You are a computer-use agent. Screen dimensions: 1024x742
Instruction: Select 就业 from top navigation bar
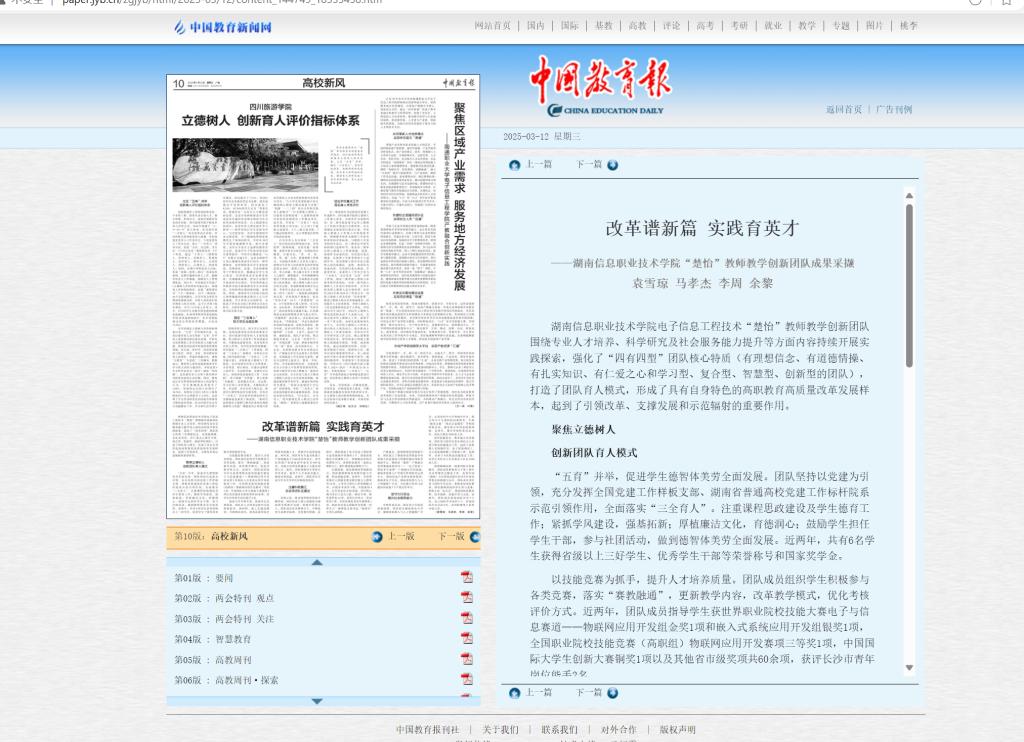click(x=773, y=26)
